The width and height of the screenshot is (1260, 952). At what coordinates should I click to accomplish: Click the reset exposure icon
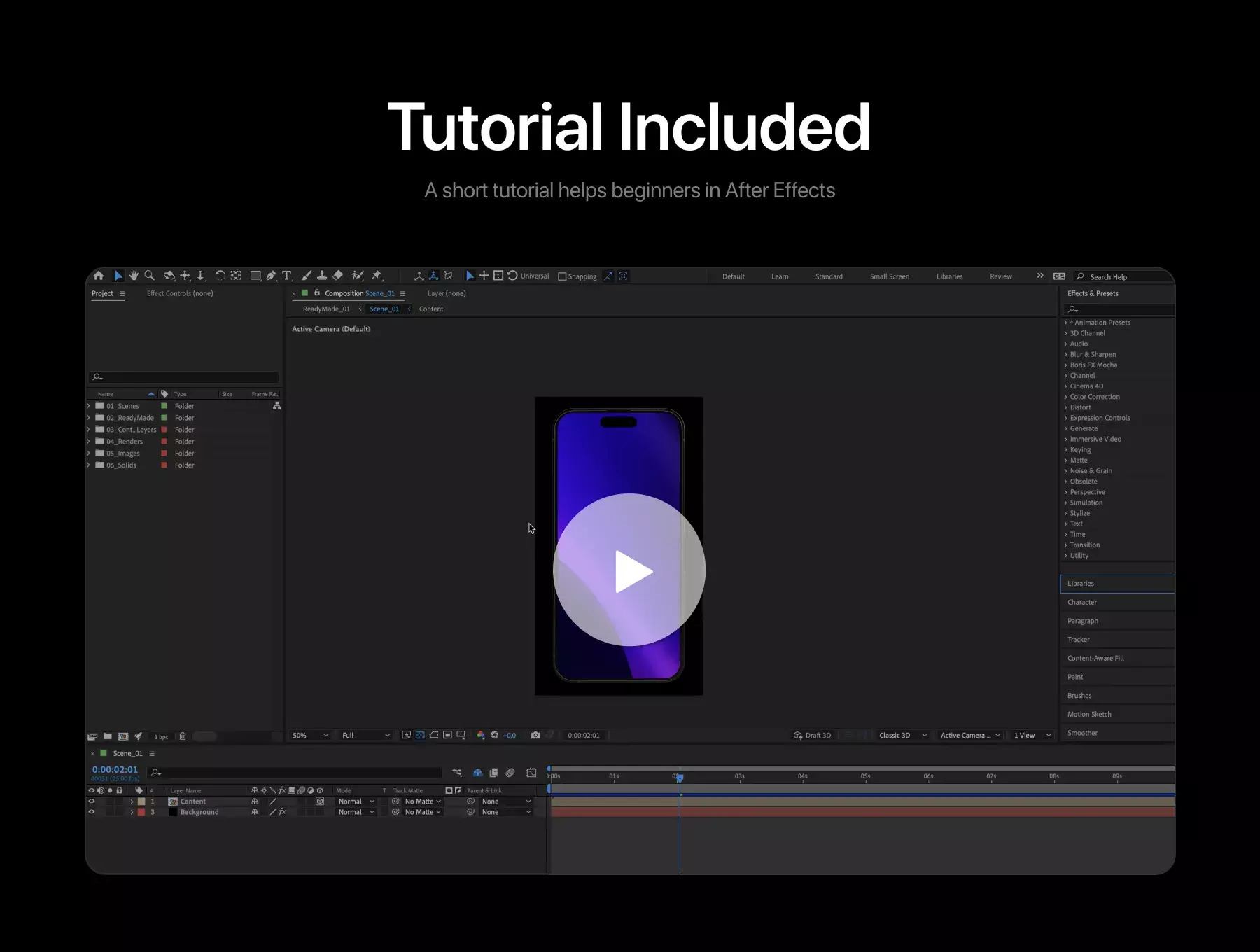click(x=495, y=735)
